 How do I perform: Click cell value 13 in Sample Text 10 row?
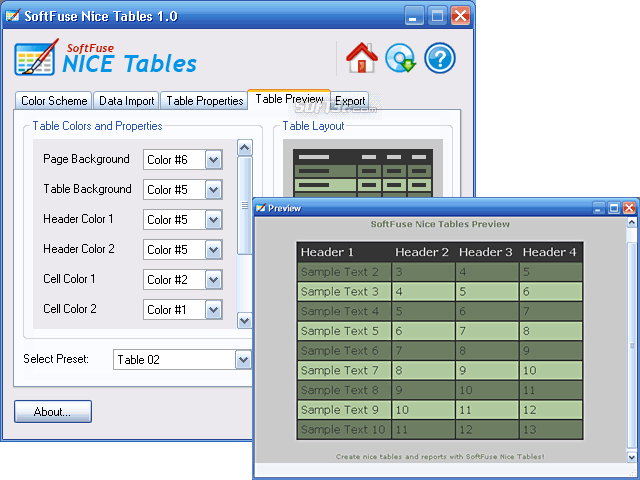[551, 429]
